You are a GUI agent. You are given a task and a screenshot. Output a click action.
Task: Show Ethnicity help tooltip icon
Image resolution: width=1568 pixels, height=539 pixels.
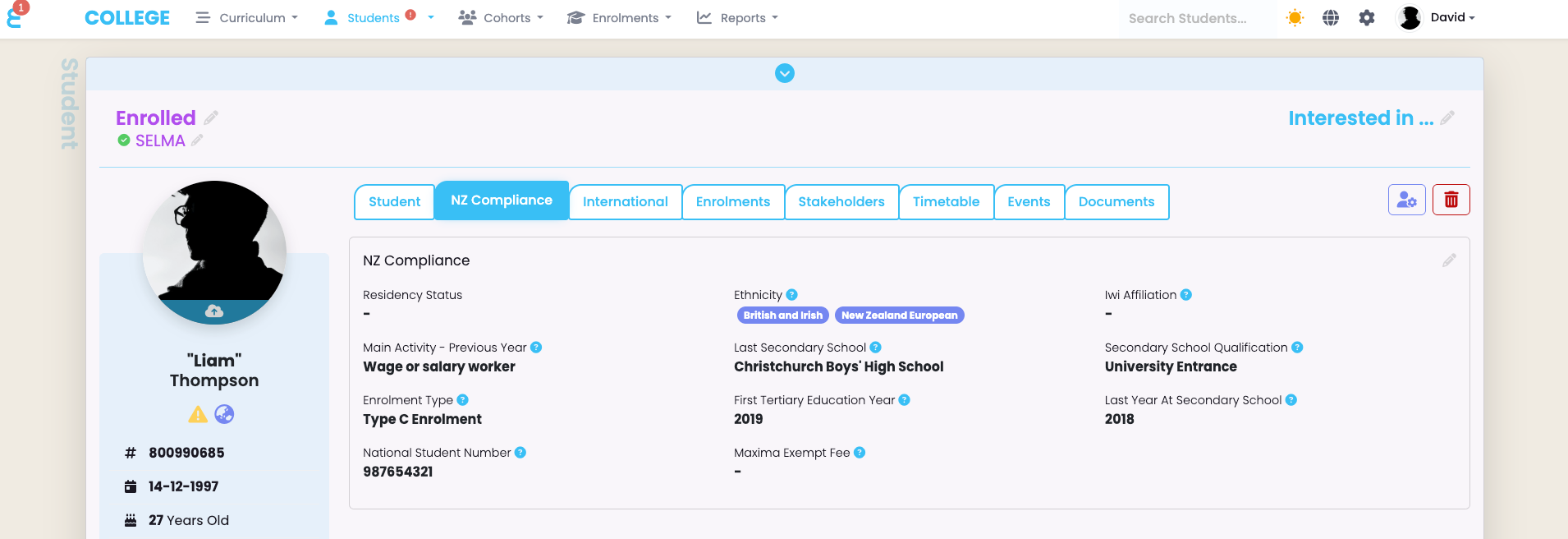coord(791,295)
